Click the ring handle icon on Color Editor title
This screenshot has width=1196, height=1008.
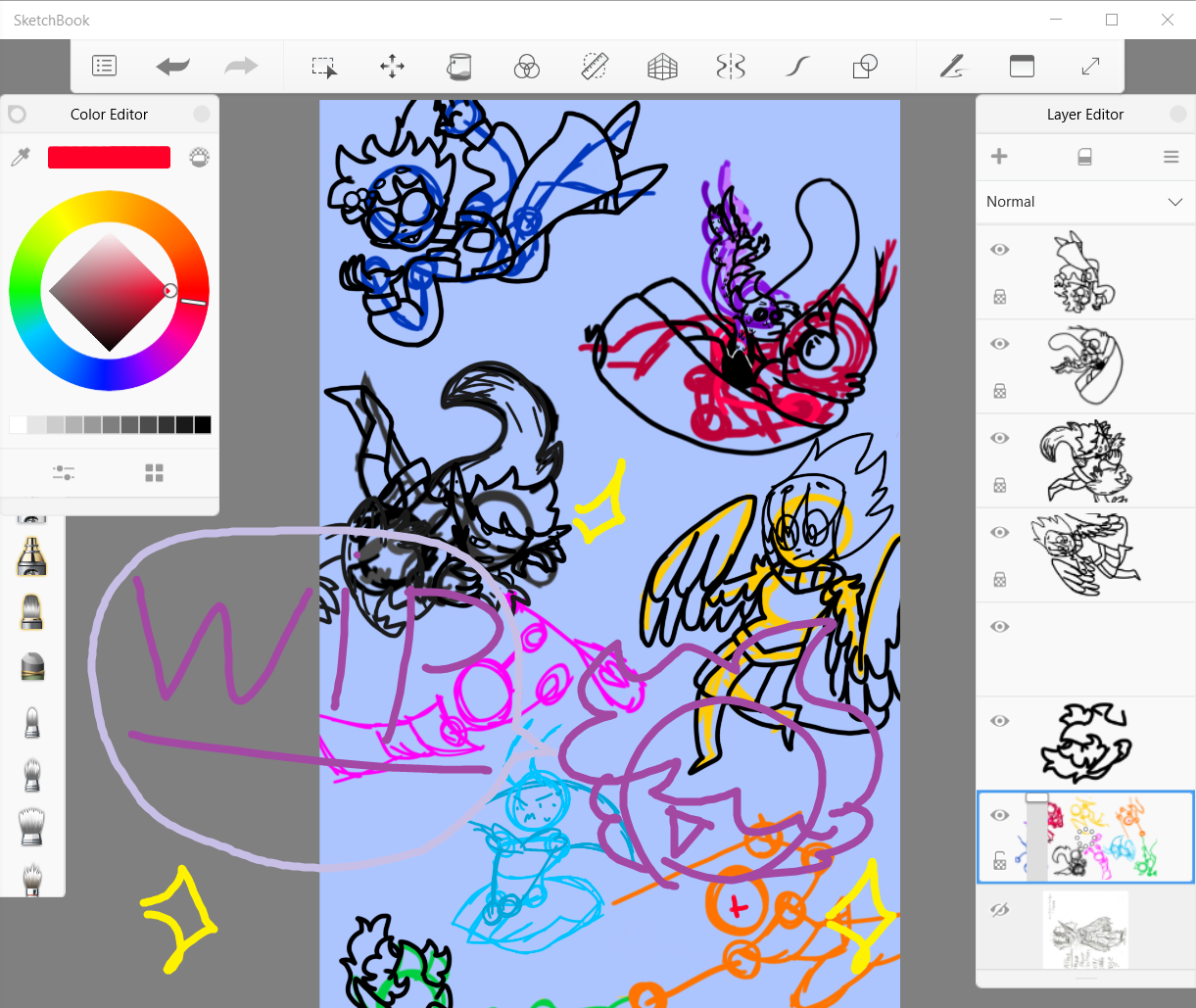[17, 115]
